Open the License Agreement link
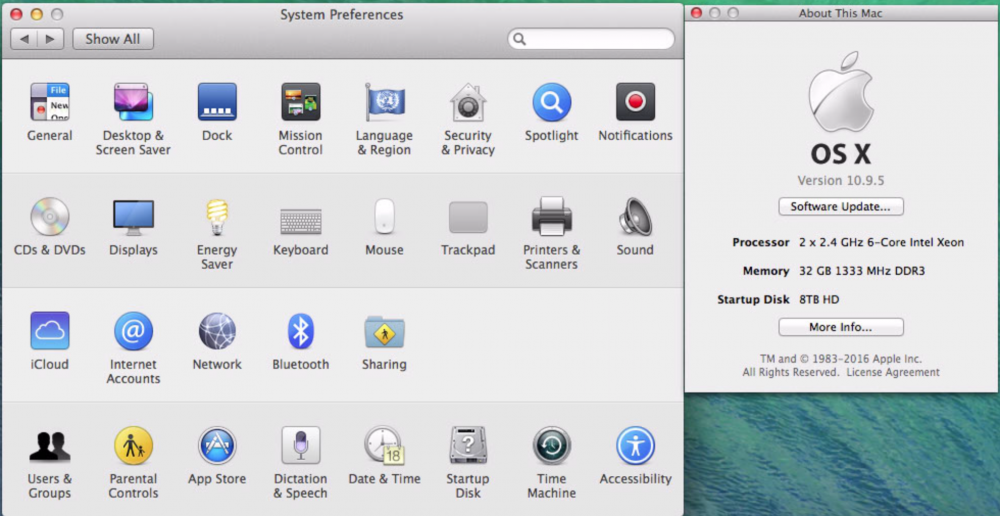 (893, 372)
